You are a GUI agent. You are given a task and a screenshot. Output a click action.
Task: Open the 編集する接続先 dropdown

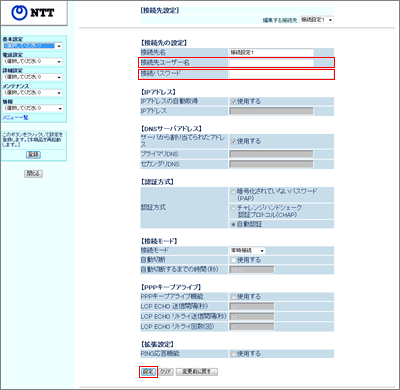317,20
